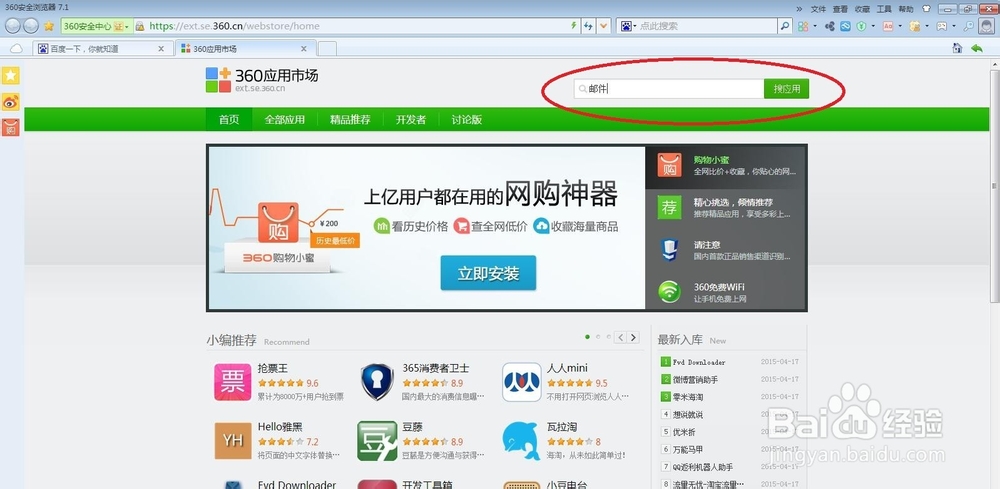Click the 360应用市场 logo
Screen dimensions: 1000x489
261,80
